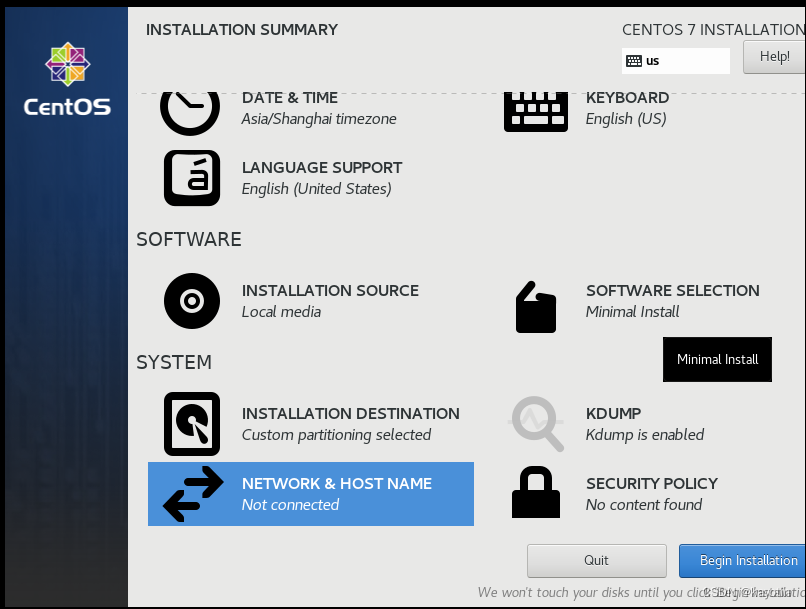Viewport: 806px width, 609px height.
Task: Click 'Kdump is enabled' status
Action: pyautogui.click(x=645, y=435)
